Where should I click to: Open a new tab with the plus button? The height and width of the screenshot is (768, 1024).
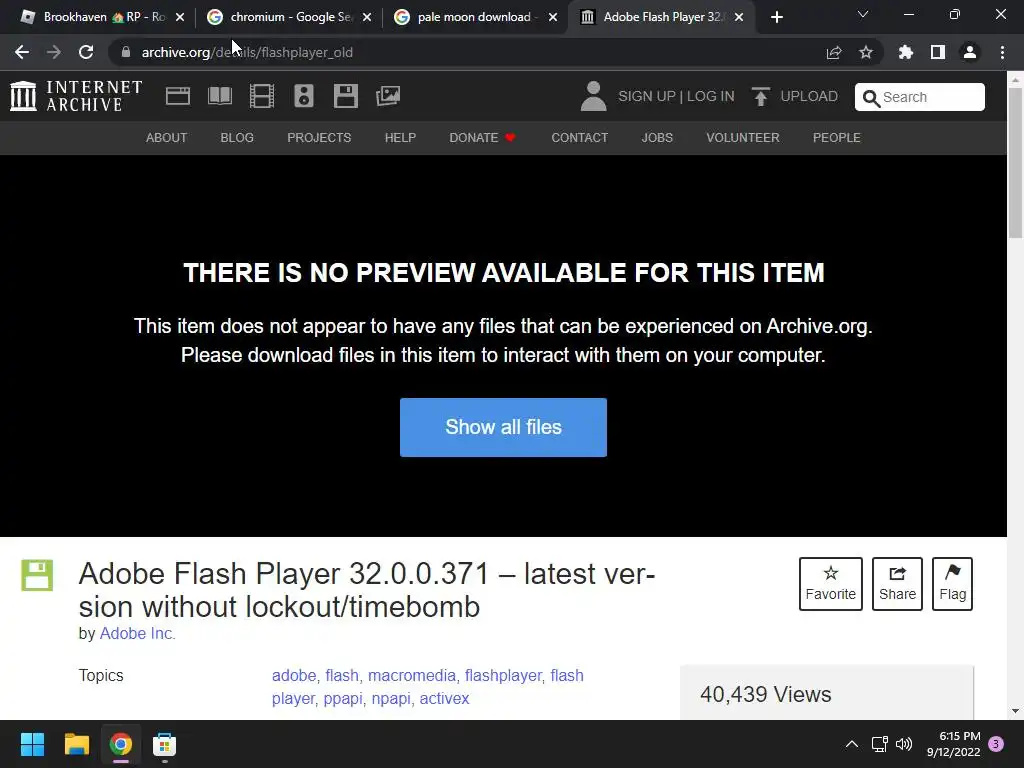(776, 18)
